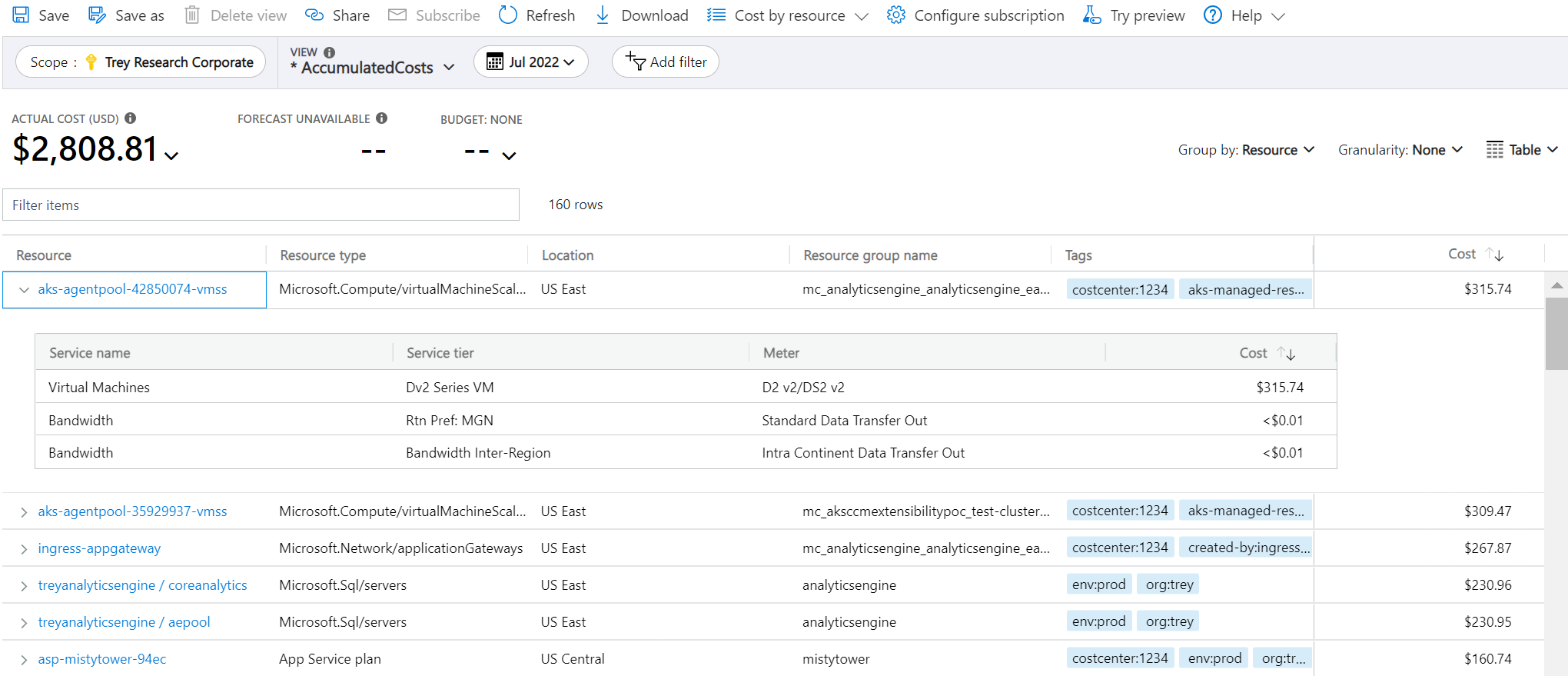1568x676 pixels.
Task: Collapse the aks-agentpool-42850074-vmss row
Action: tap(24, 290)
